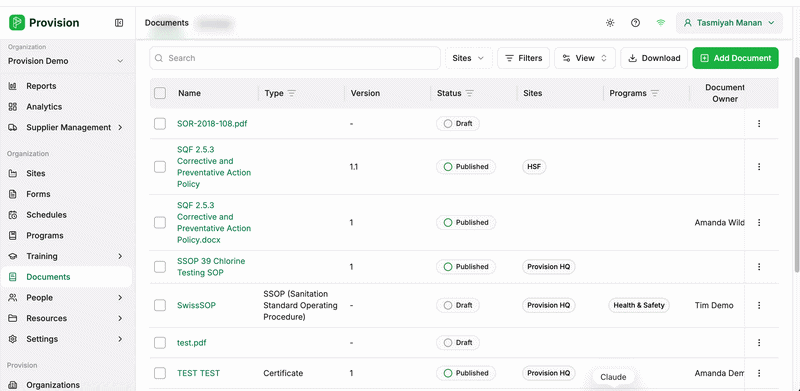This screenshot has height=391, width=800.
Task: Open the Sites filter dropdown
Action: coord(468,58)
